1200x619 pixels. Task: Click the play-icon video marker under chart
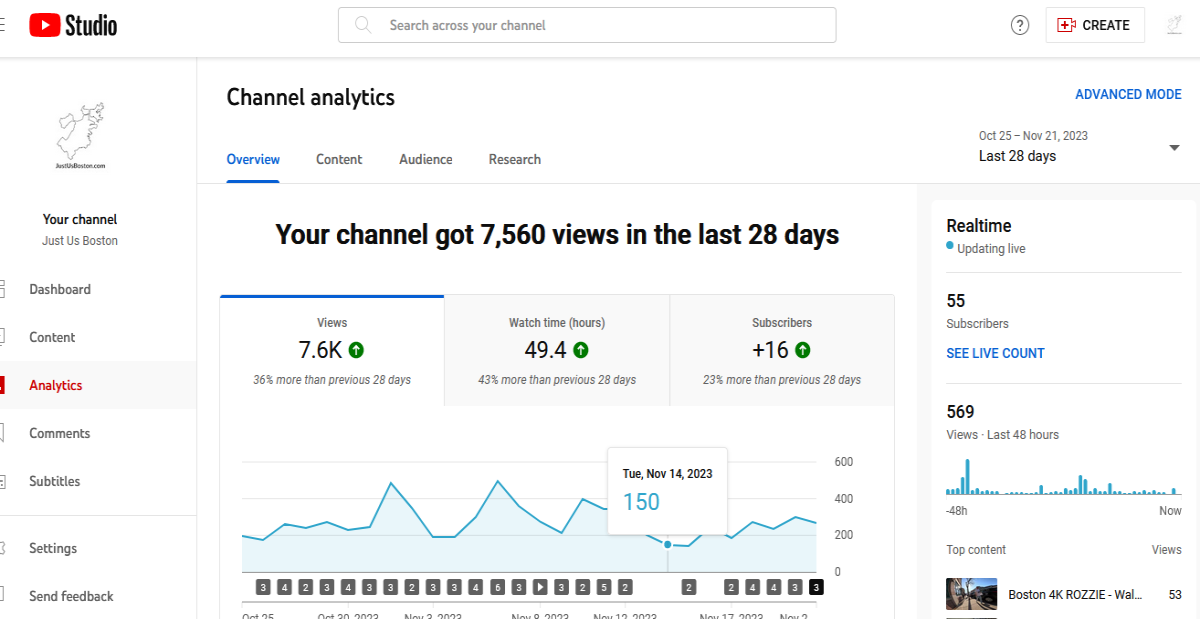540,587
